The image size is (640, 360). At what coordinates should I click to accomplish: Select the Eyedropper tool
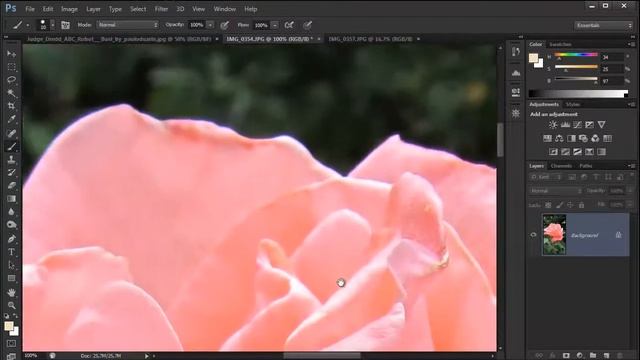[x=11, y=119]
